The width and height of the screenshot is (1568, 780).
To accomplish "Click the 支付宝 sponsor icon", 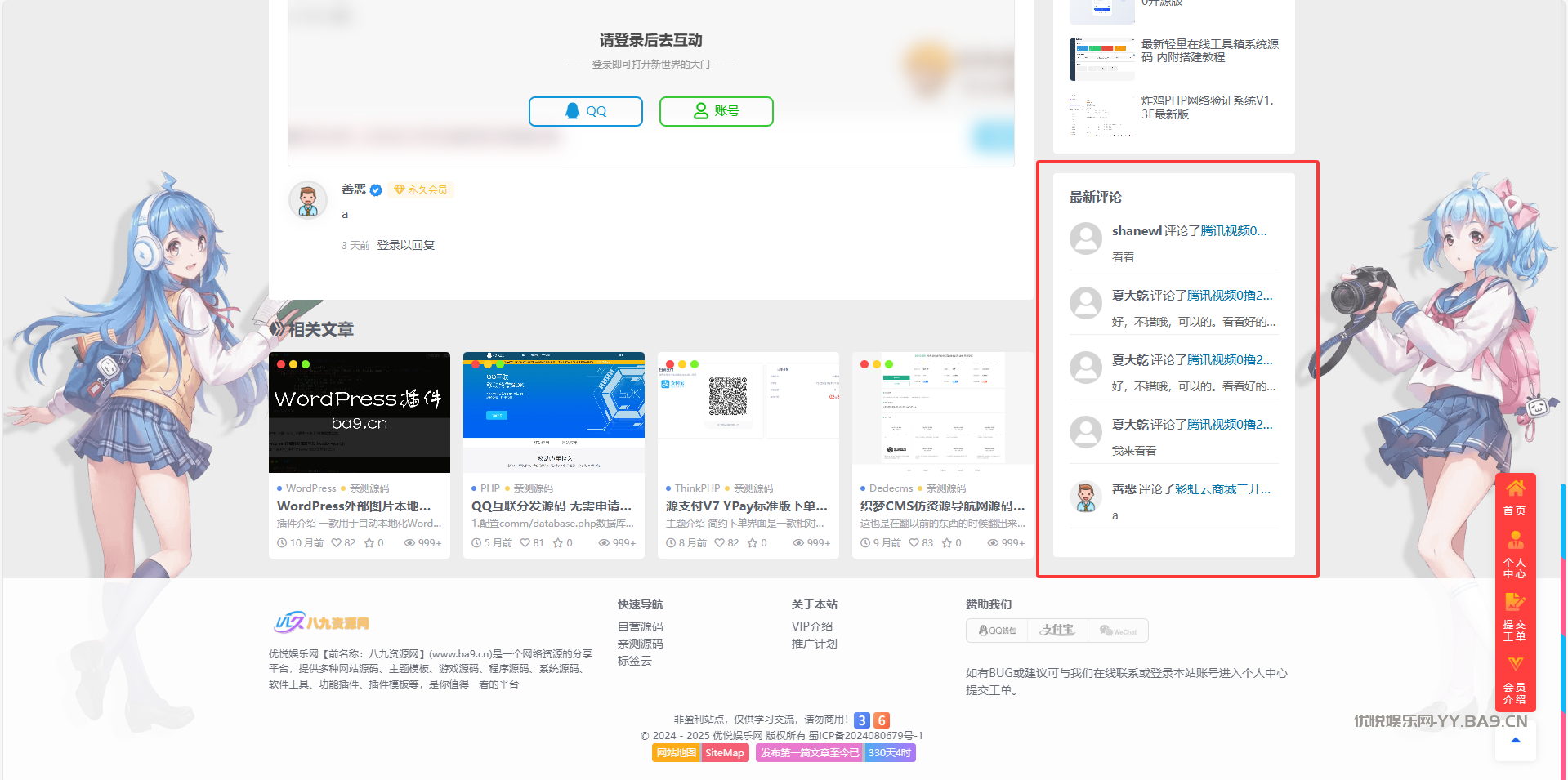I will pyautogui.click(x=1057, y=631).
